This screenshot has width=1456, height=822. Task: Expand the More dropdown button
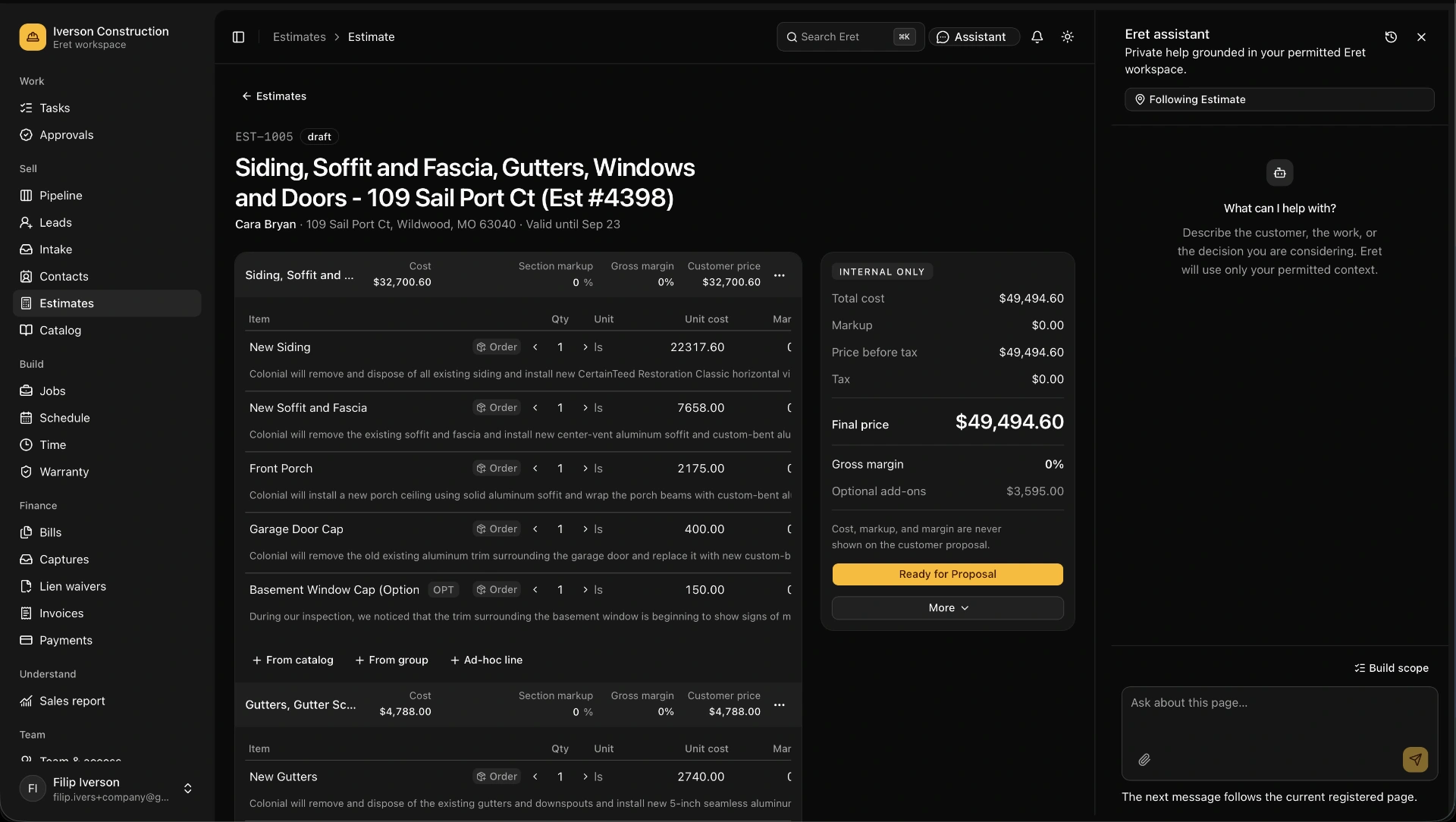(x=947, y=608)
